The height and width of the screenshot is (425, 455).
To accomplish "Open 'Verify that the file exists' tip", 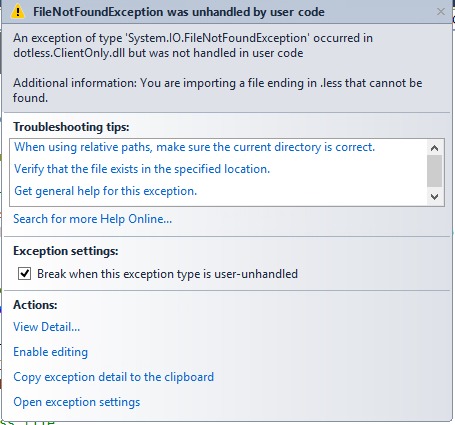I will (142, 169).
